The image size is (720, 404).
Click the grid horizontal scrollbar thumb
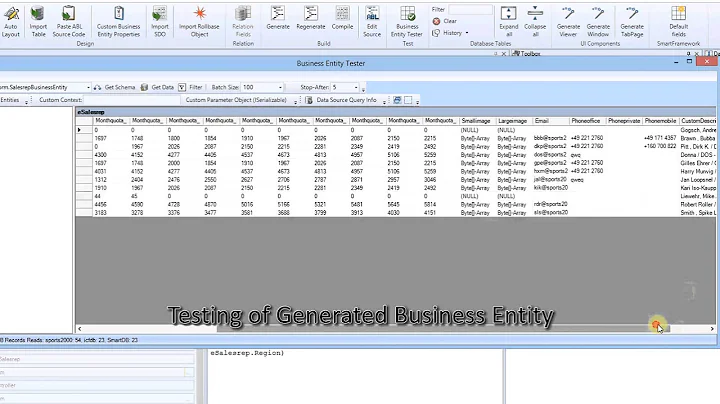pos(443,329)
